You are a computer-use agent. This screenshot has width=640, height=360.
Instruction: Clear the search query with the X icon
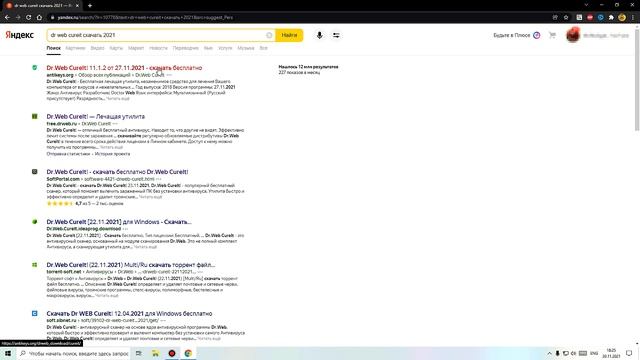click(x=269, y=35)
